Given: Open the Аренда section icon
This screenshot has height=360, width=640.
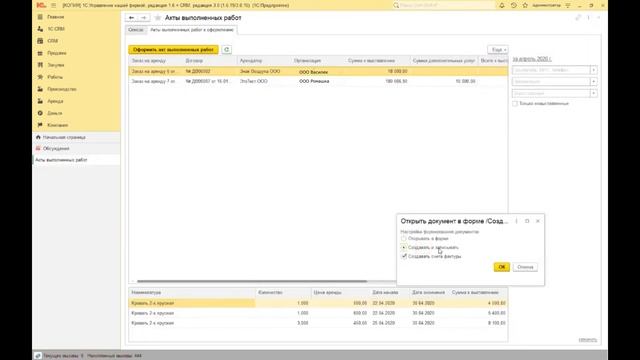Looking at the screenshot, I should (x=40, y=101).
